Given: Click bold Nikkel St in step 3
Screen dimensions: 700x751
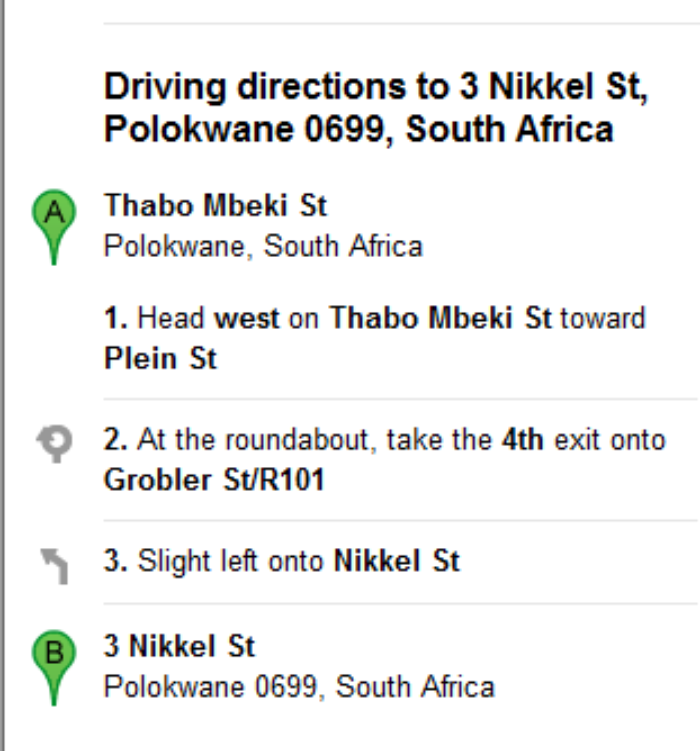Looking at the screenshot, I should [396, 561].
